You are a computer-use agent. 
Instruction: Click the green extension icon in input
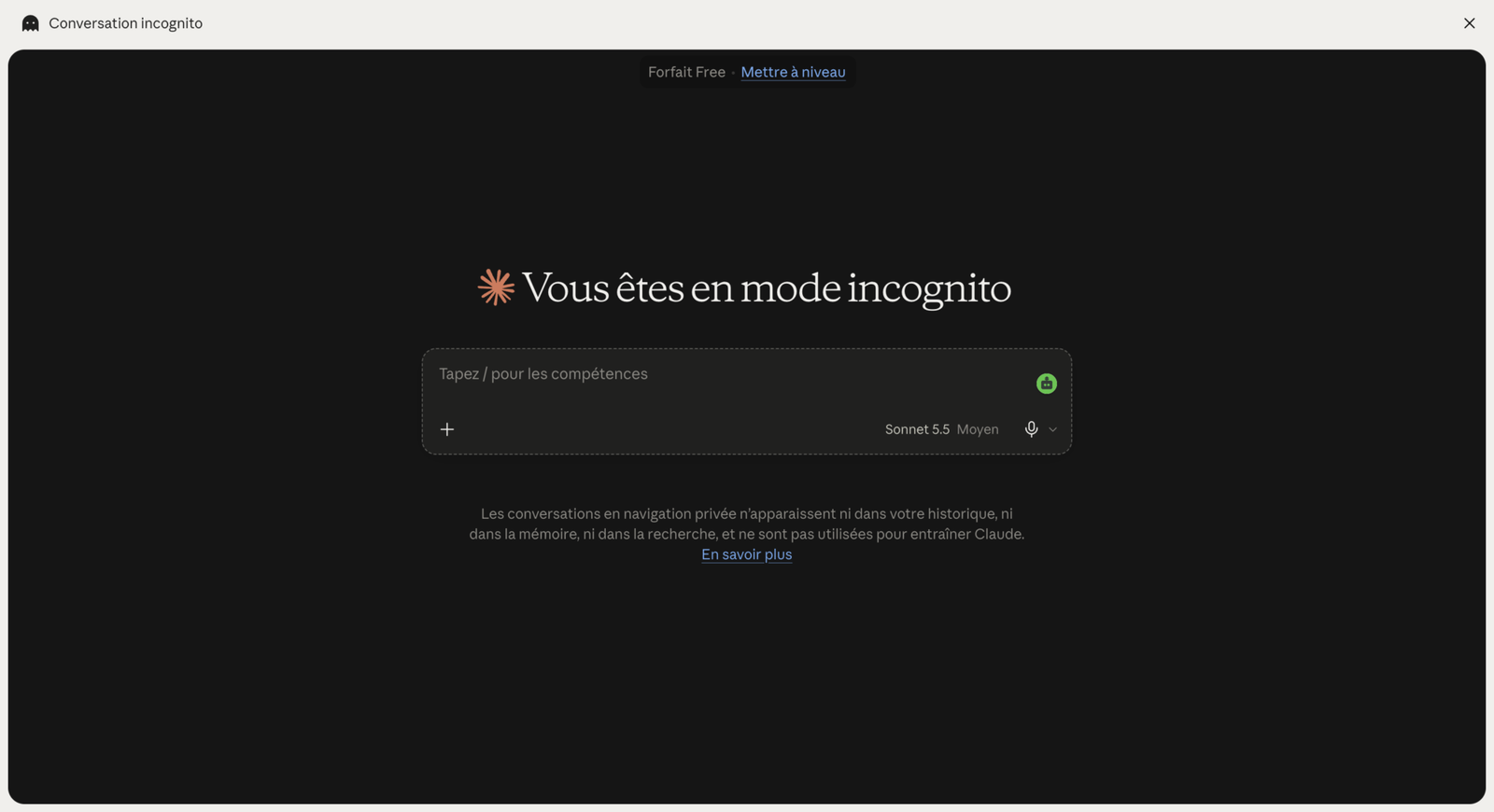click(x=1046, y=384)
